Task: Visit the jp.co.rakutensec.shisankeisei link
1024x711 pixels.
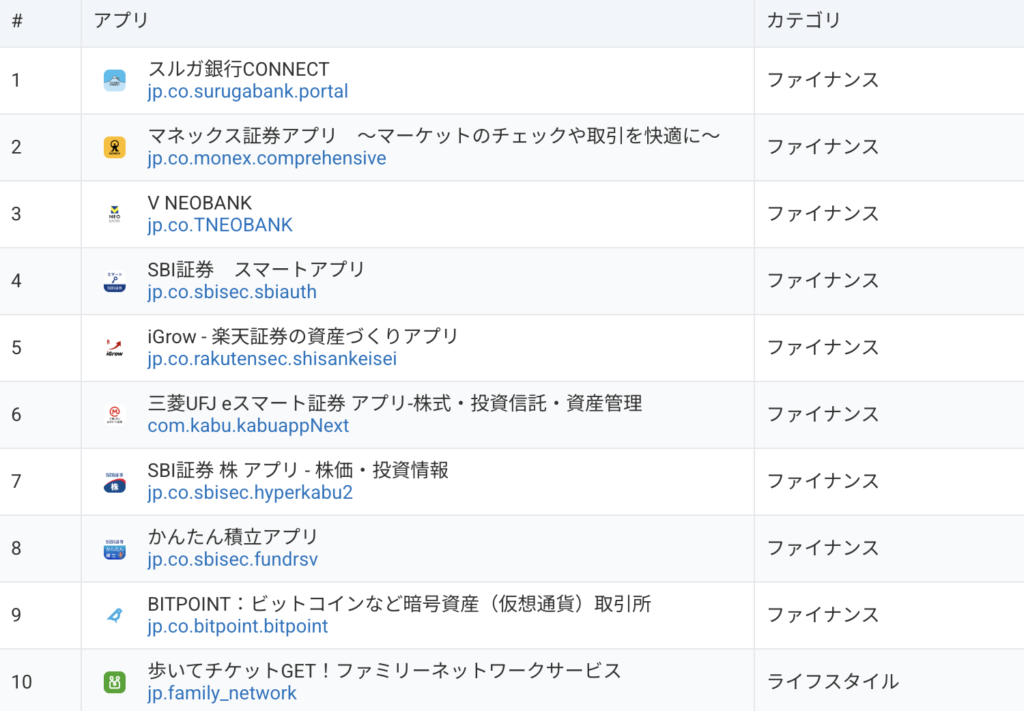Action: click(x=272, y=360)
